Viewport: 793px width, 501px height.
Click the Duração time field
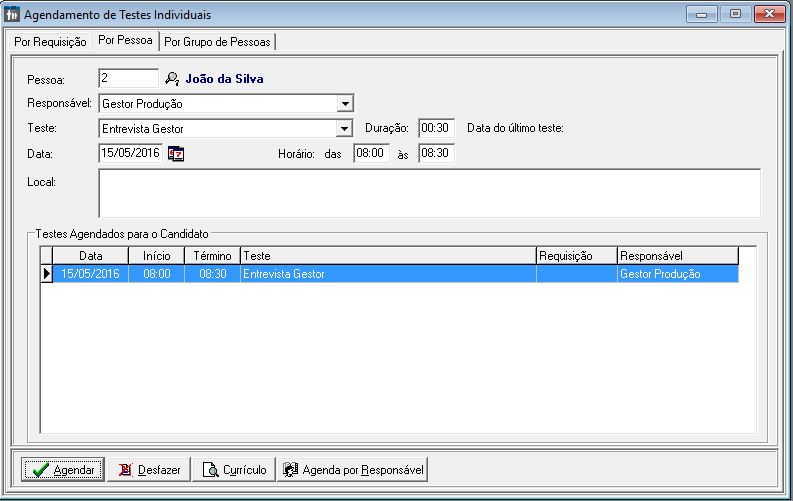(436, 128)
